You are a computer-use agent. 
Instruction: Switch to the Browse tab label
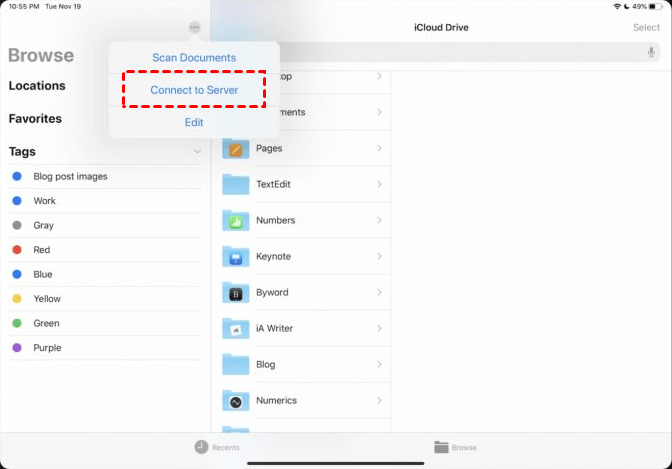click(x=464, y=448)
